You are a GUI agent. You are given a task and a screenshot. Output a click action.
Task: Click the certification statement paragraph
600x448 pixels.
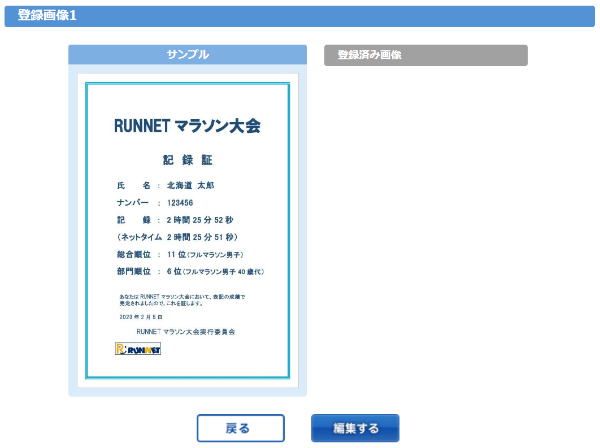(x=182, y=299)
